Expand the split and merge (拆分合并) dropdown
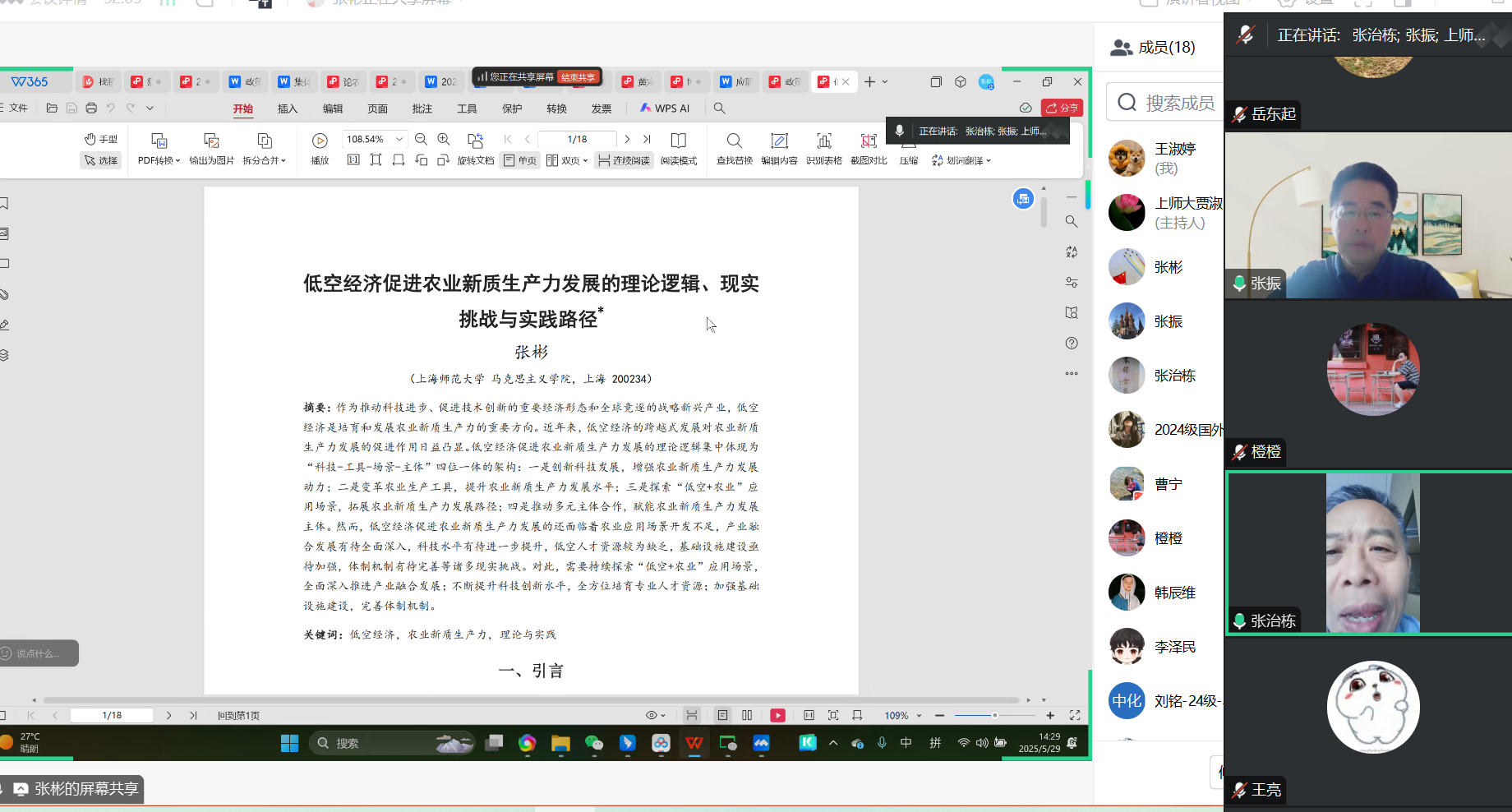 click(264, 160)
